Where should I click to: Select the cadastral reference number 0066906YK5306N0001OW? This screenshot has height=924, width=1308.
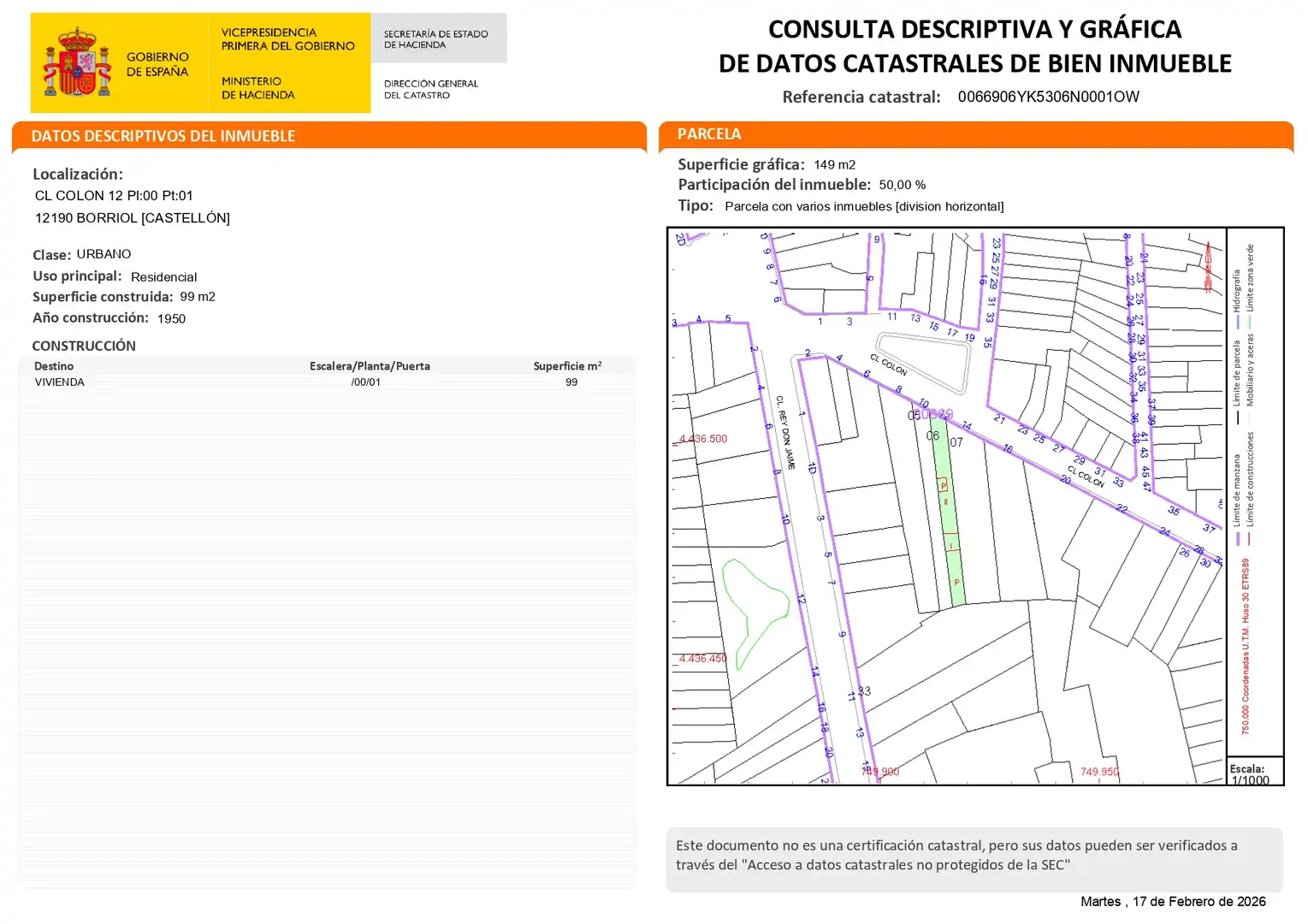pyautogui.click(x=1048, y=97)
